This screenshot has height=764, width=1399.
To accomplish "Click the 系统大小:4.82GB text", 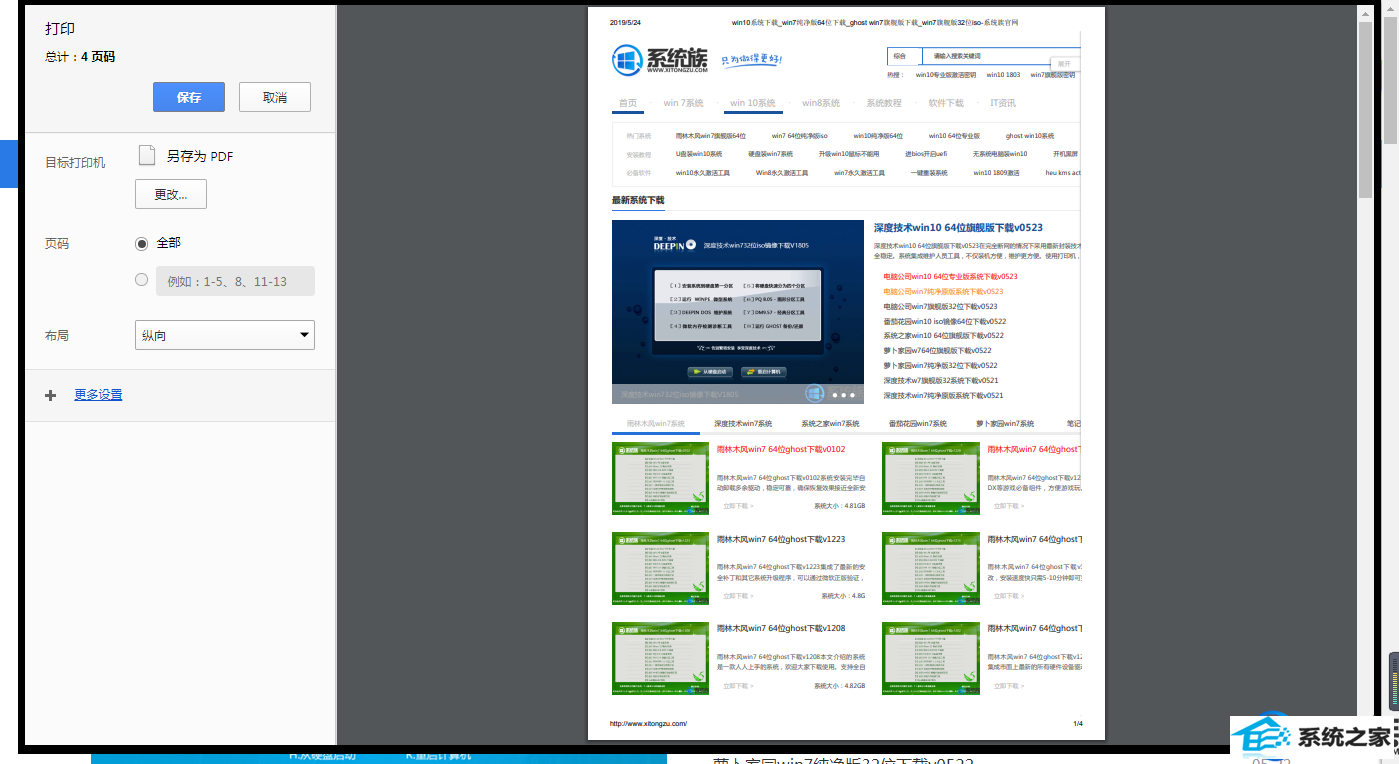I will (x=840, y=686).
